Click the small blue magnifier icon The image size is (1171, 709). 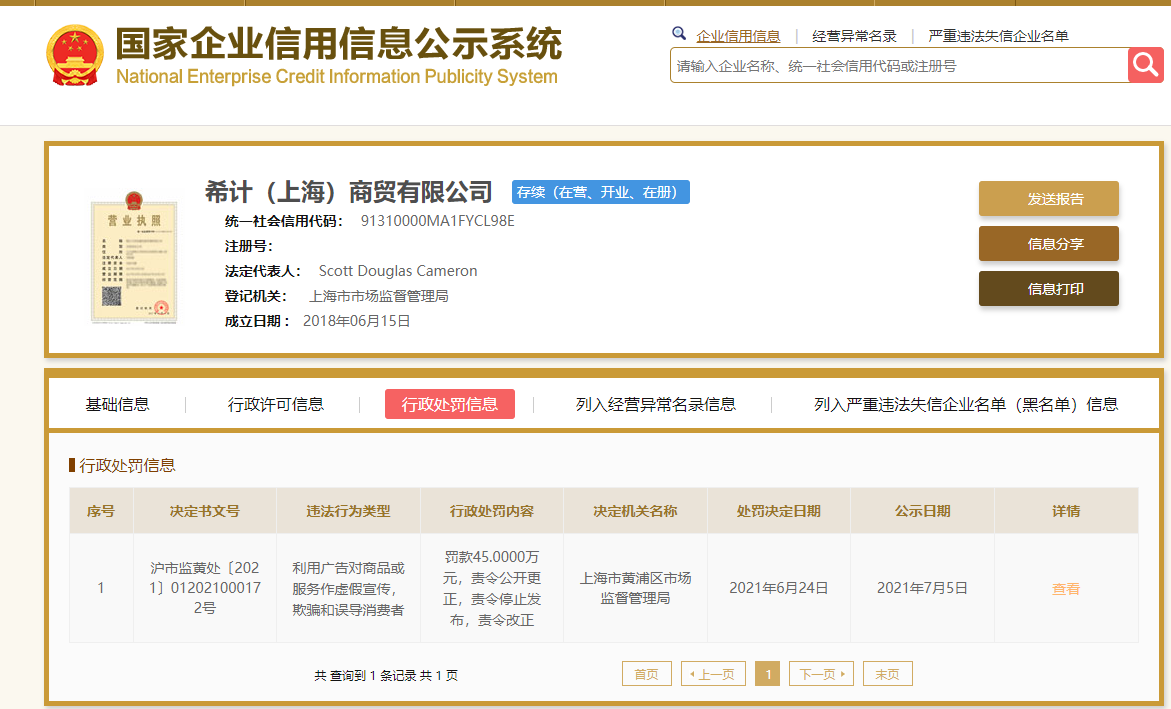pos(679,33)
